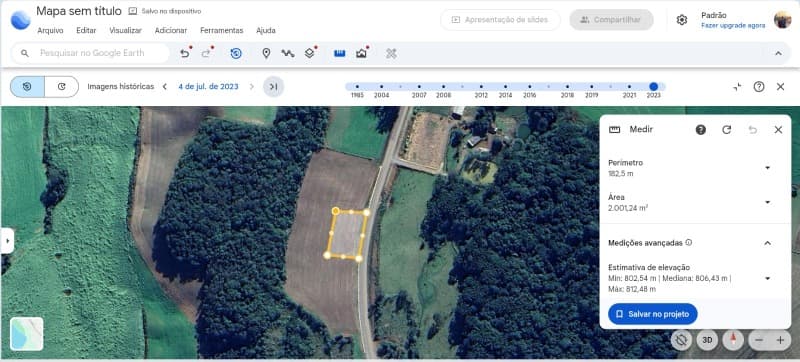Open the Visualizar menu

pos(126,31)
